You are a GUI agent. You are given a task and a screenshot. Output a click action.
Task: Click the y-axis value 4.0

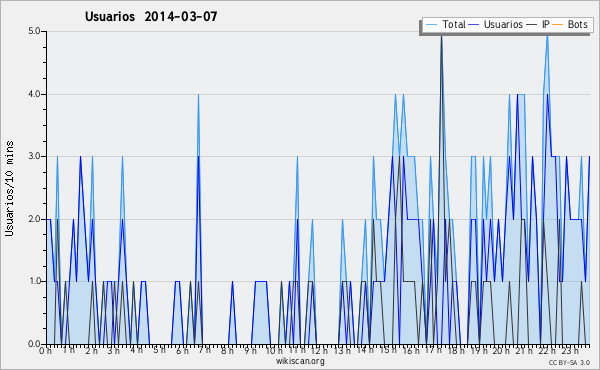point(34,94)
